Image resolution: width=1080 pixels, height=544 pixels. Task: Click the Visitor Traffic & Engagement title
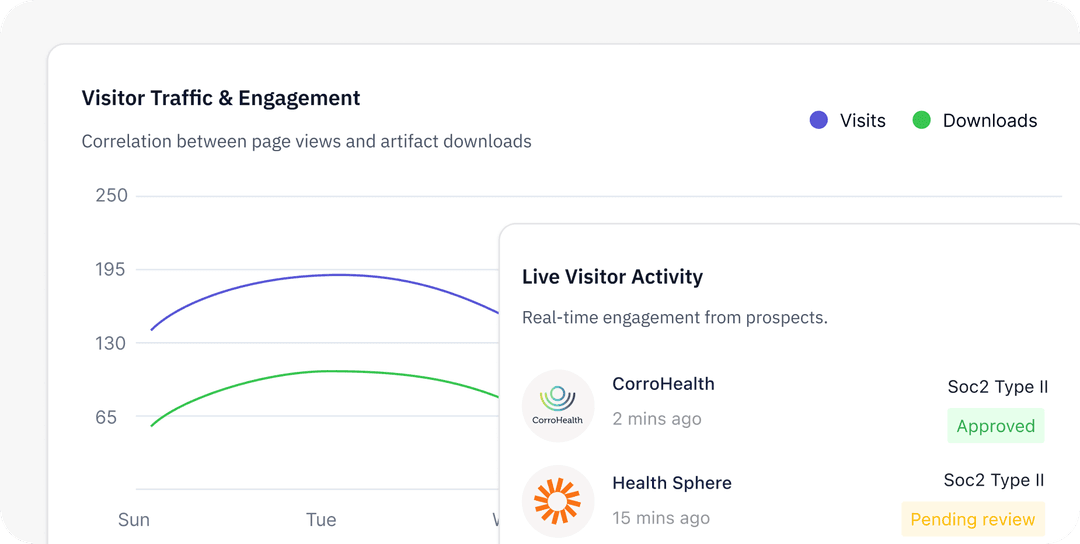pos(221,98)
